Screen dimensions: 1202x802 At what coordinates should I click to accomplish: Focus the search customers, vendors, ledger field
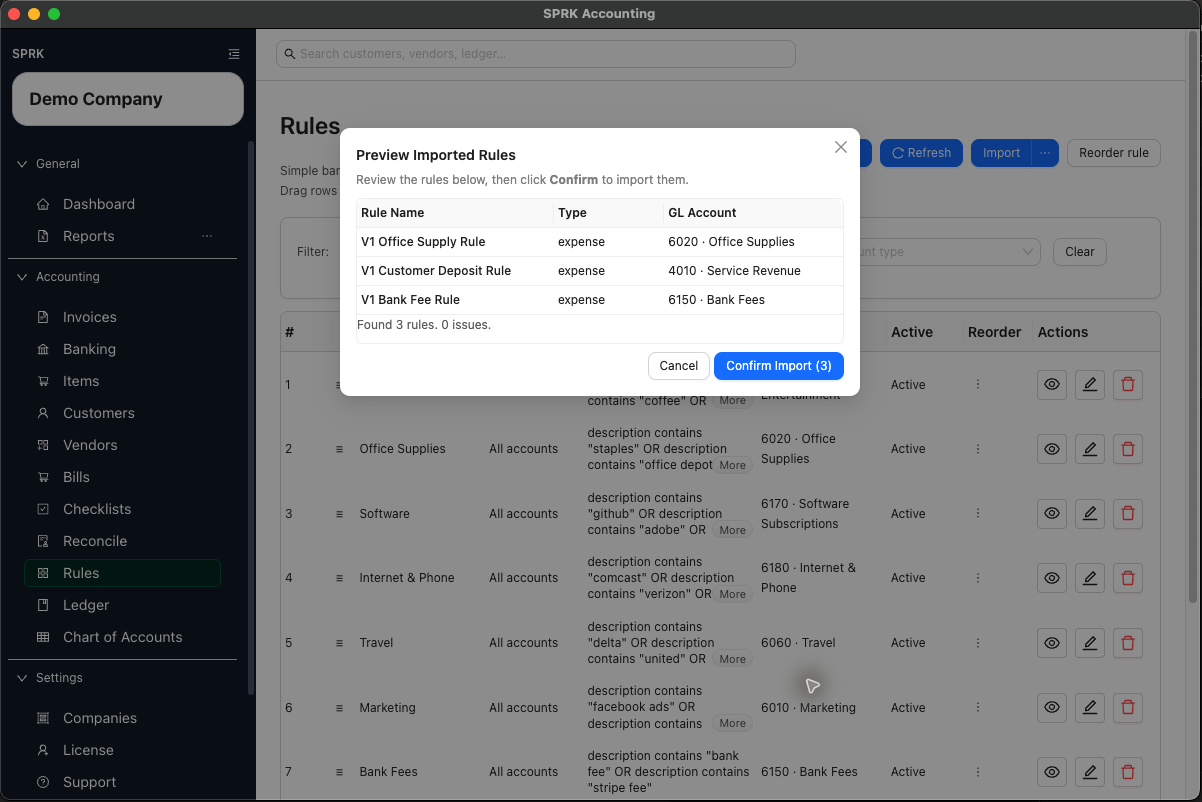click(536, 54)
